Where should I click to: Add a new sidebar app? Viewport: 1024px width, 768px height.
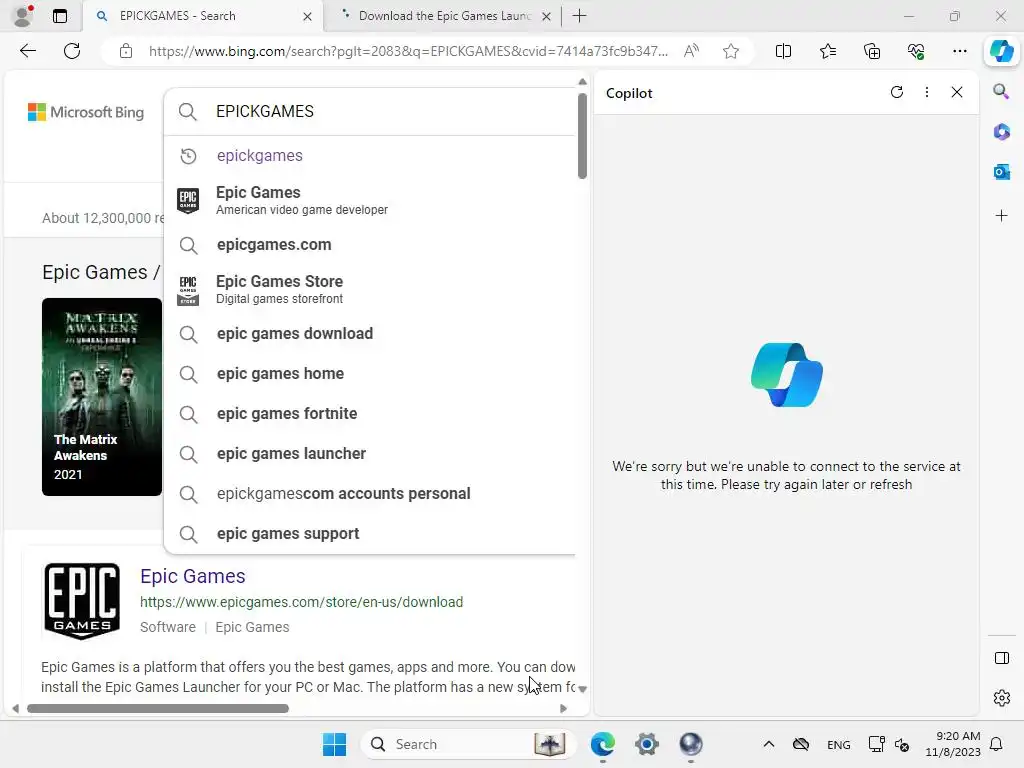tap(1001, 216)
